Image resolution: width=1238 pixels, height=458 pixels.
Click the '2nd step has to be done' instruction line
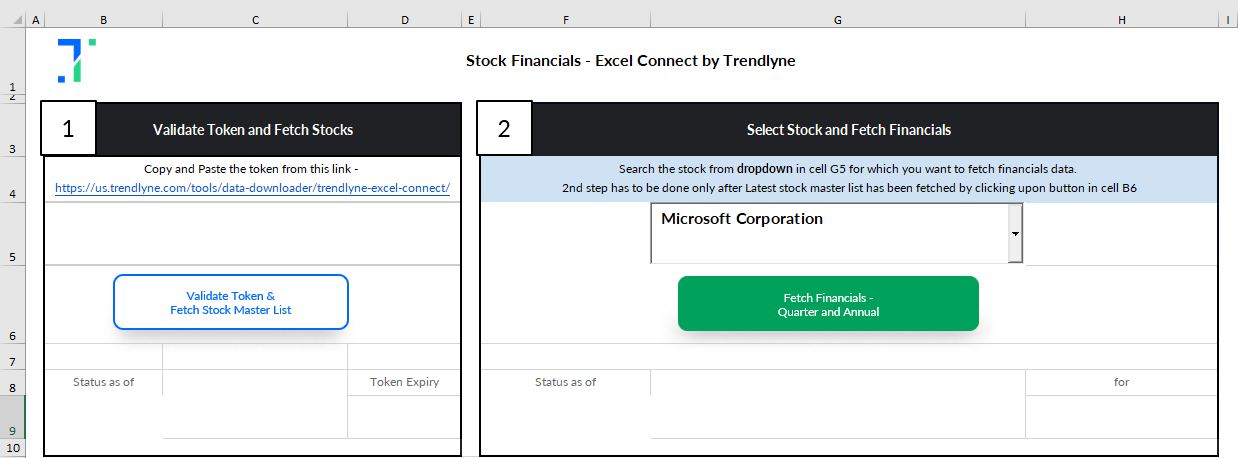pyautogui.click(x=849, y=187)
